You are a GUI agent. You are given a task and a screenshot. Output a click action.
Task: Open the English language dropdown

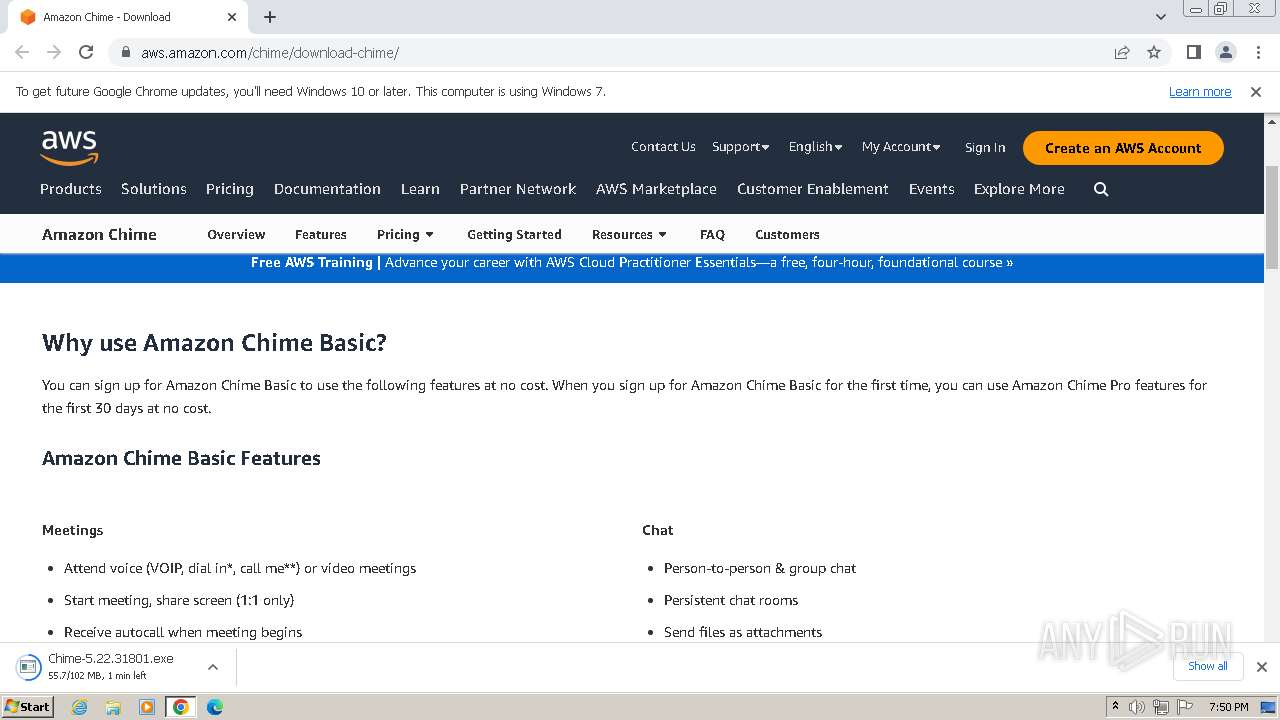(815, 147)
